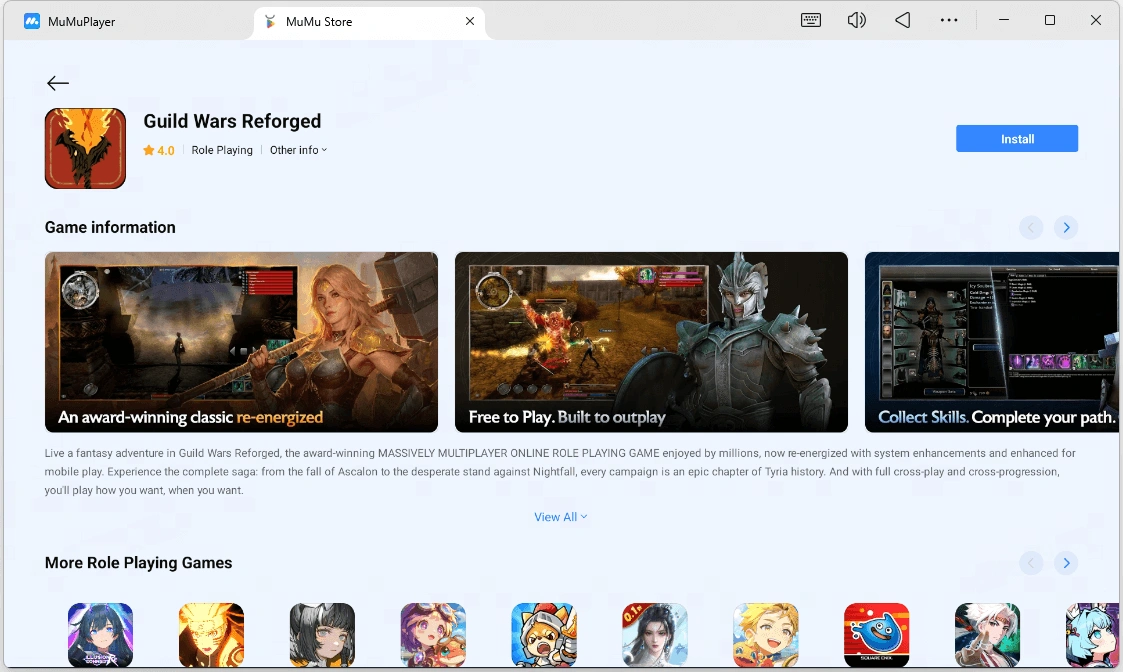
Task: Open the purple-haired goggles girl game icon
Action: pos(433,635)
